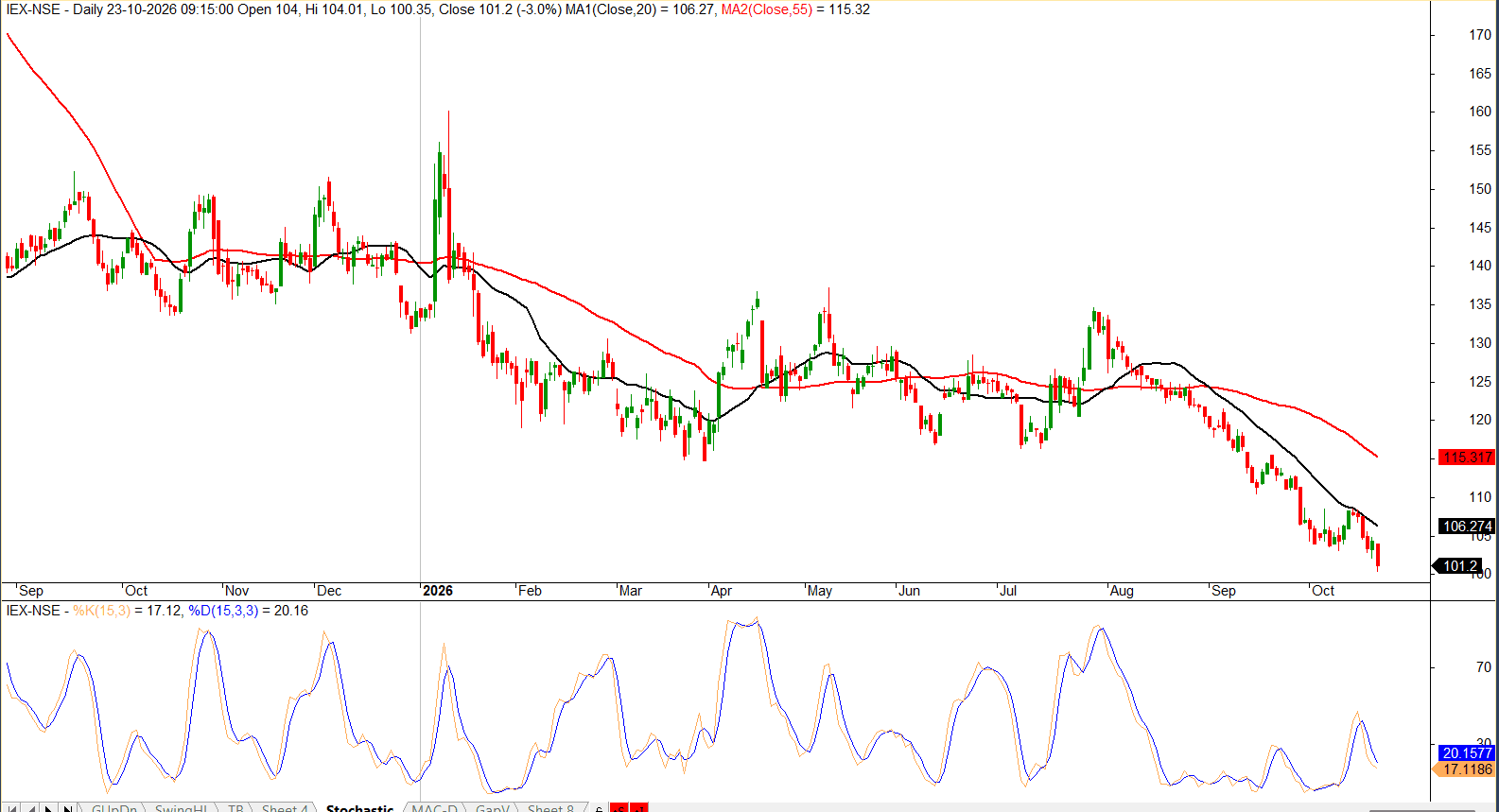Click the red MA2(Close,55) title text
Viewport: 1499px width, 812px height.
click(x=766, y=9)
